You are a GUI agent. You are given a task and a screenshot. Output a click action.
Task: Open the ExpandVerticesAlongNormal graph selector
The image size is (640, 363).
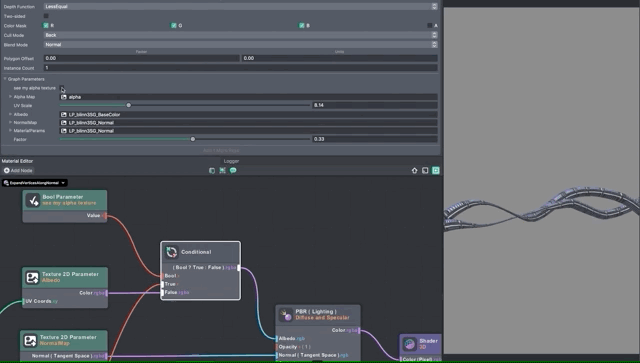pos(35,183)
